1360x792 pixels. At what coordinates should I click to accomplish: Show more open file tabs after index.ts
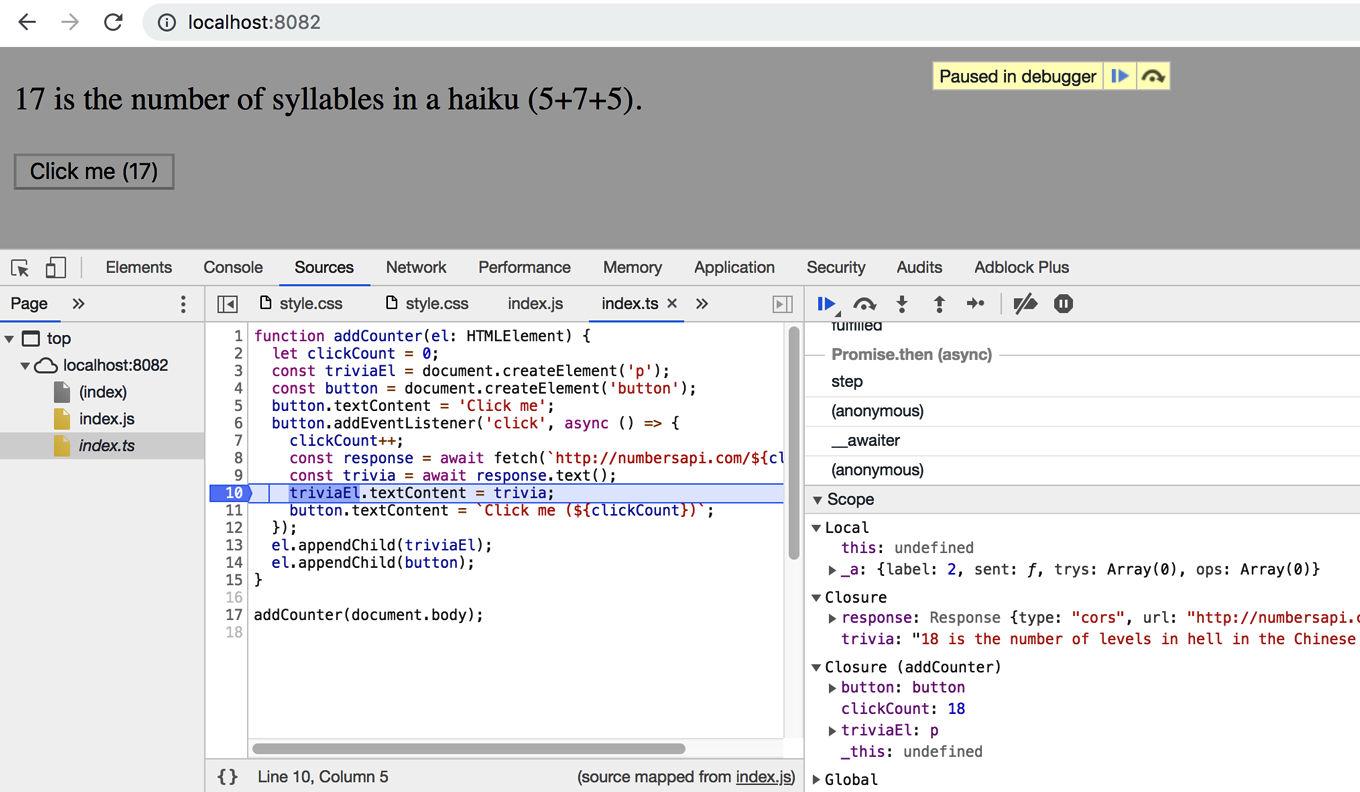tap(702, 303)
